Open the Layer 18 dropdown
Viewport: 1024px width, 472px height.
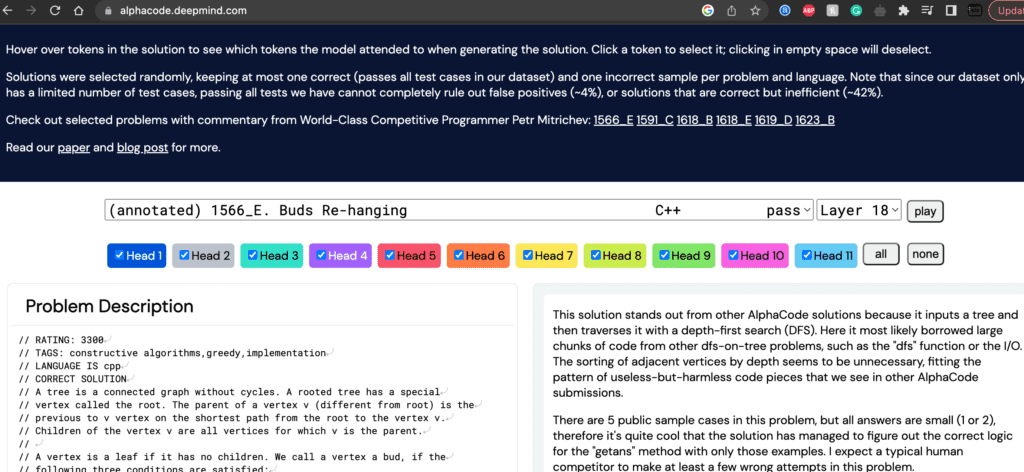click(x=859, y=210)
